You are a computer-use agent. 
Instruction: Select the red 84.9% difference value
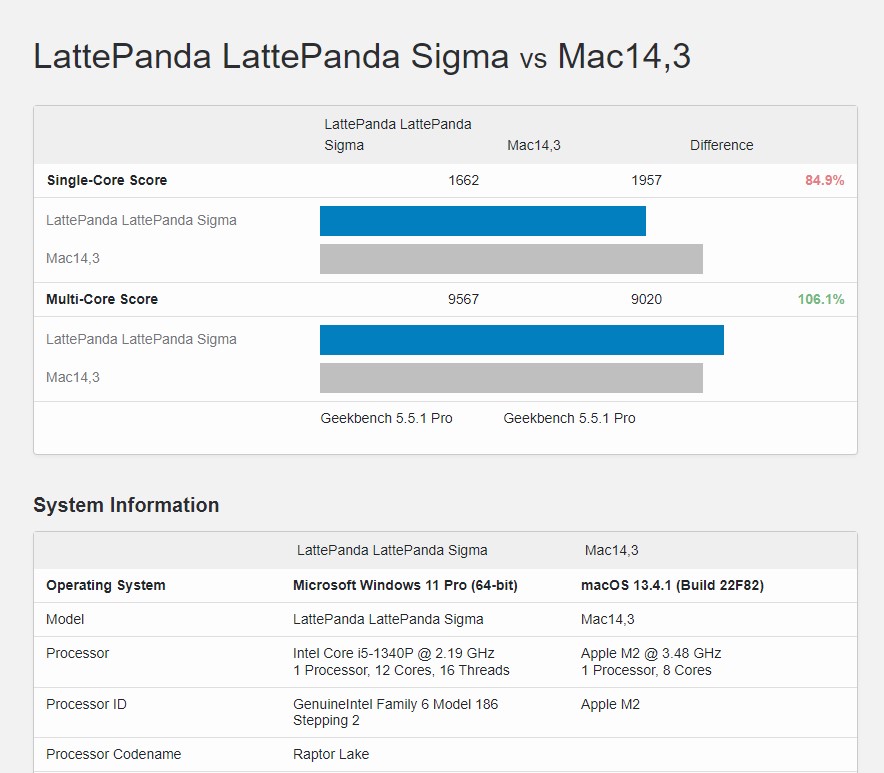point(824,181)
